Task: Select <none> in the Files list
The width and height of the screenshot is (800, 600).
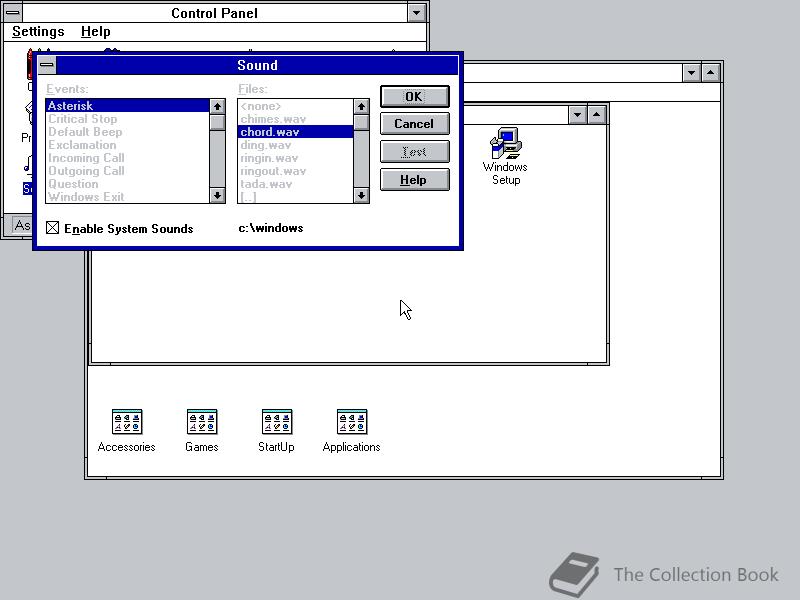Action: pos(295,106)
